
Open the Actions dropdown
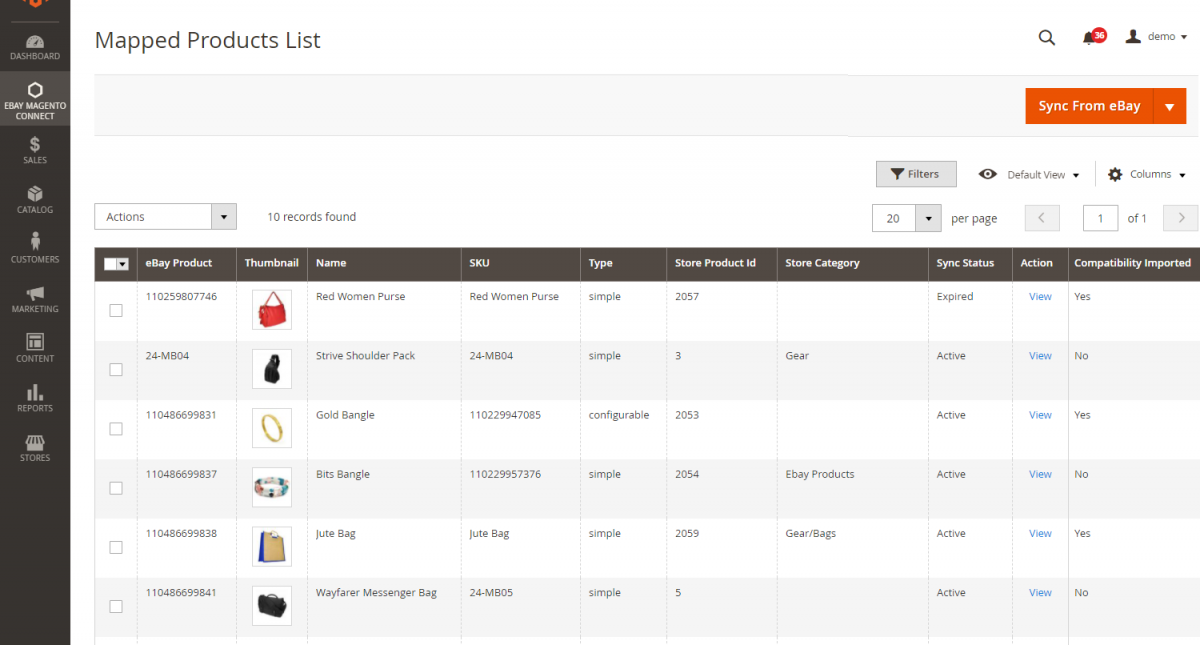tap(165, 216)
